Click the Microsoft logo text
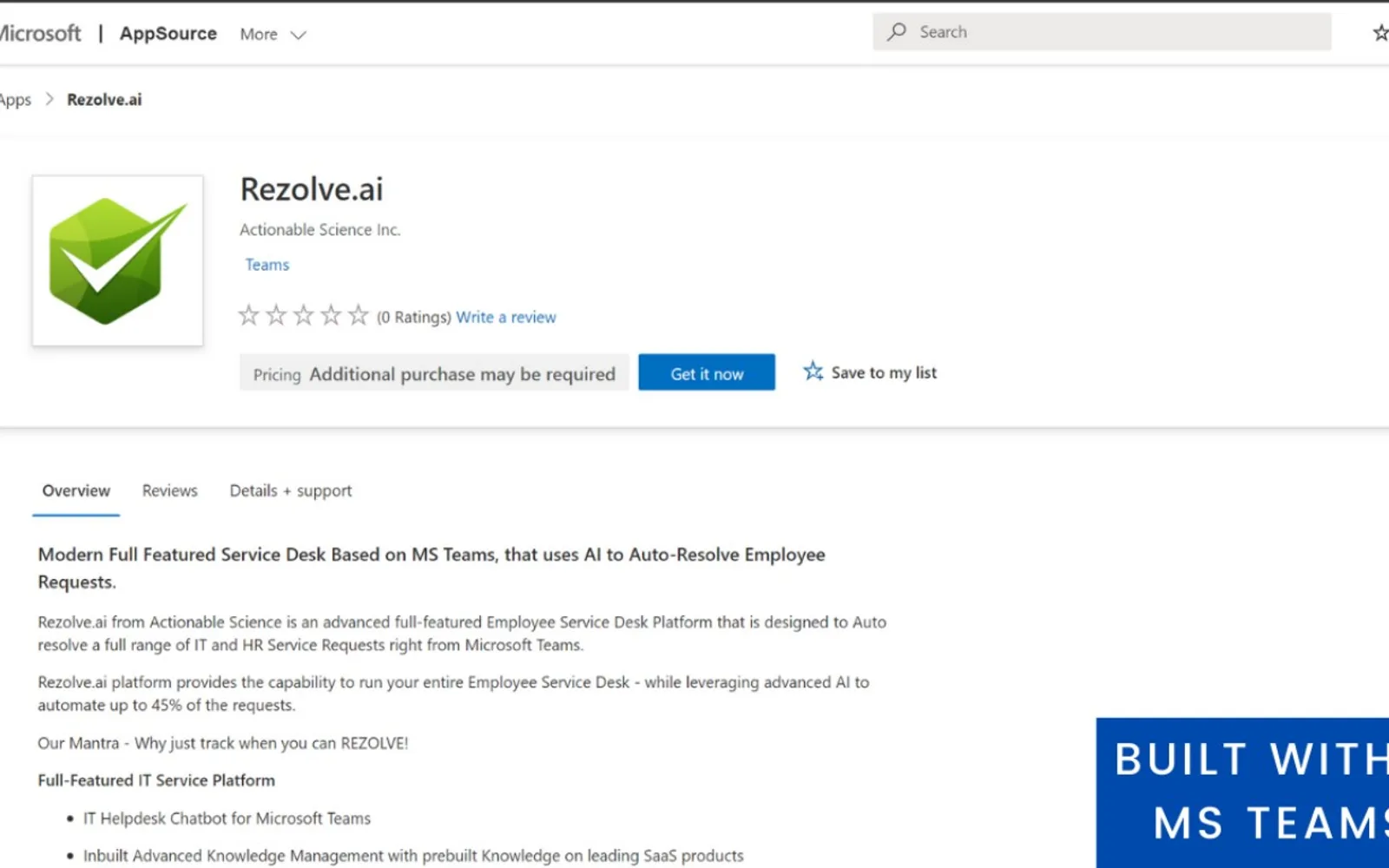 40,33
